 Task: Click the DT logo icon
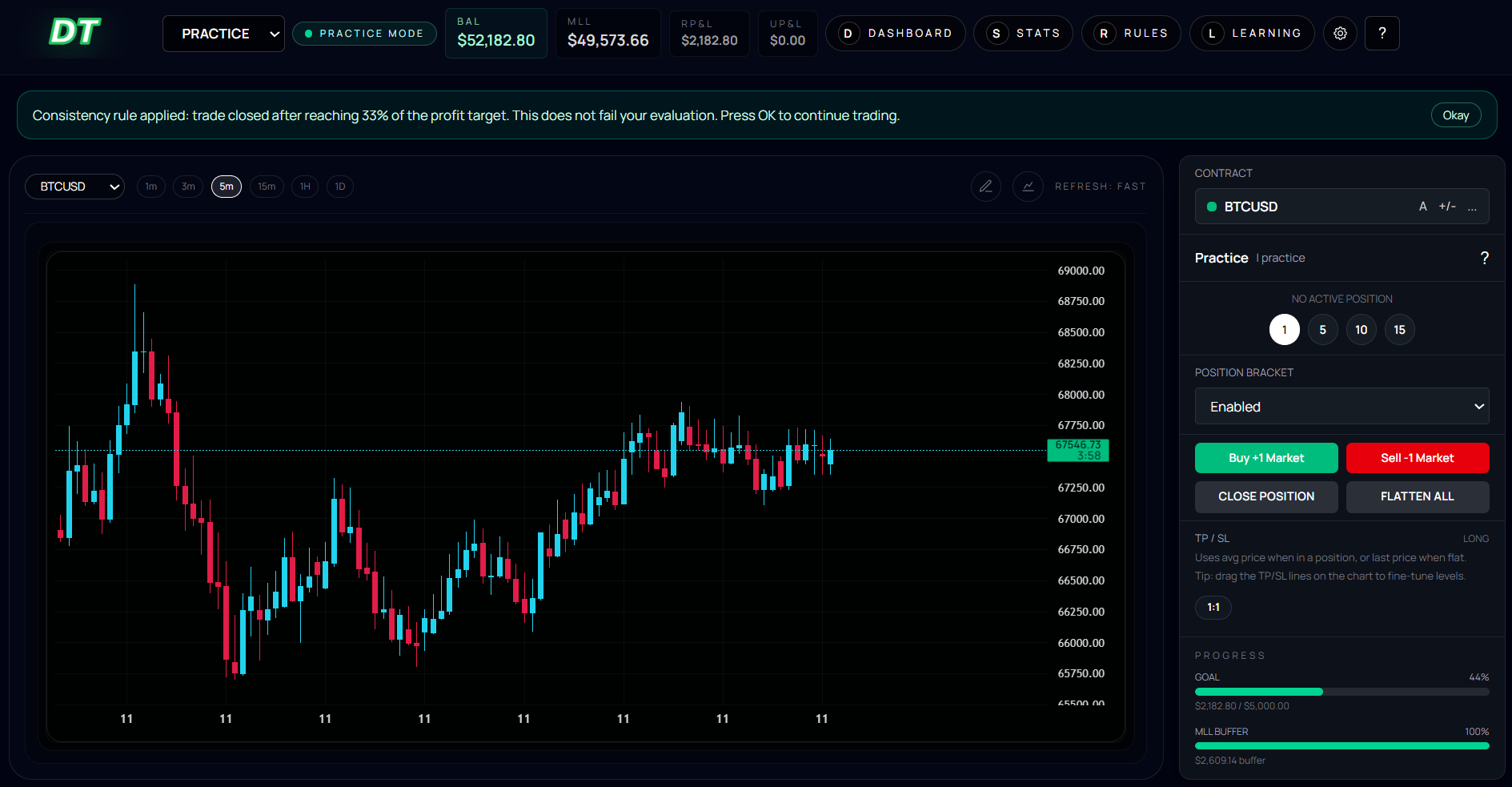coord(74,33)
